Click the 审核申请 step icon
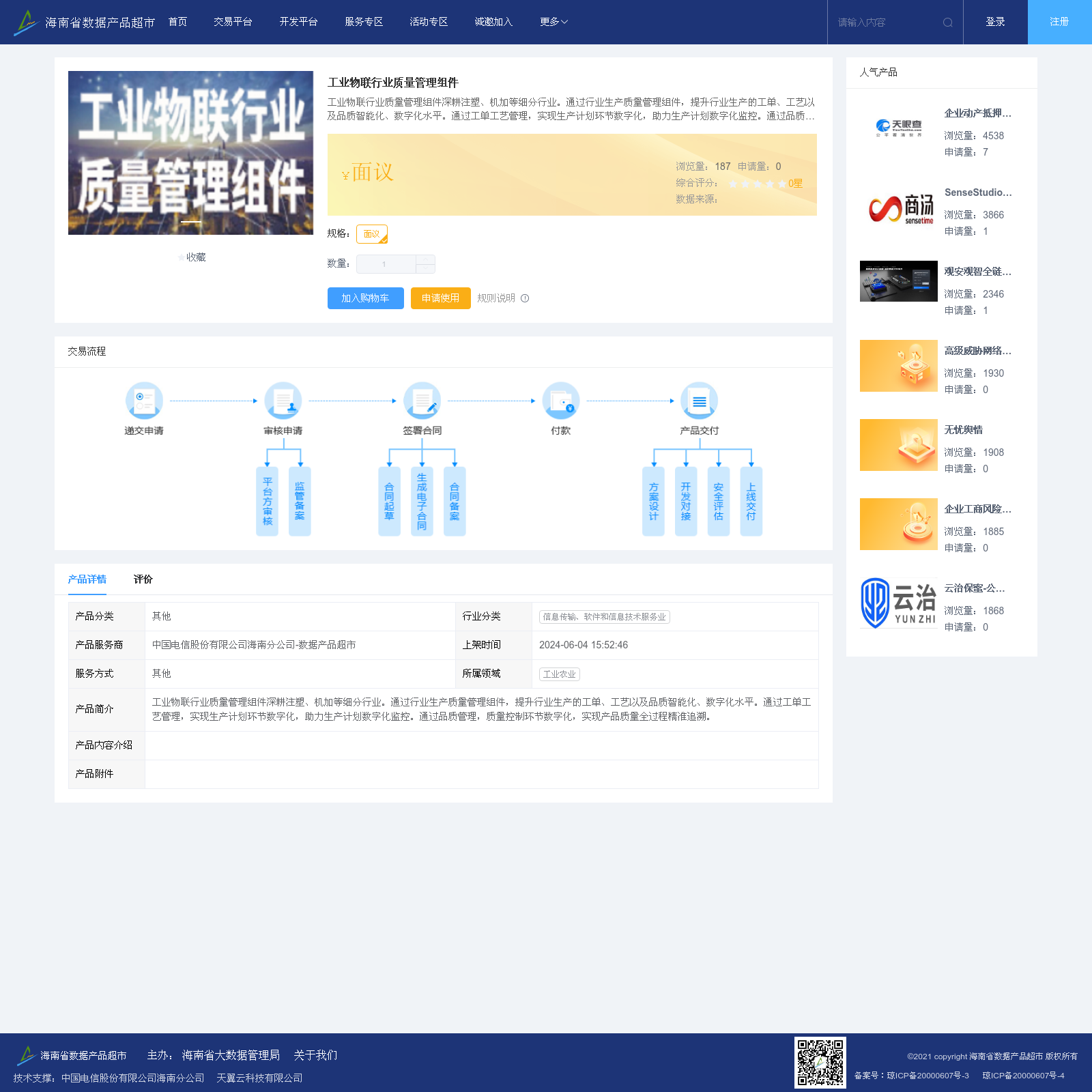This screenshot has height=1092, width=1092. pyautogui.click(x=283, y=401)
